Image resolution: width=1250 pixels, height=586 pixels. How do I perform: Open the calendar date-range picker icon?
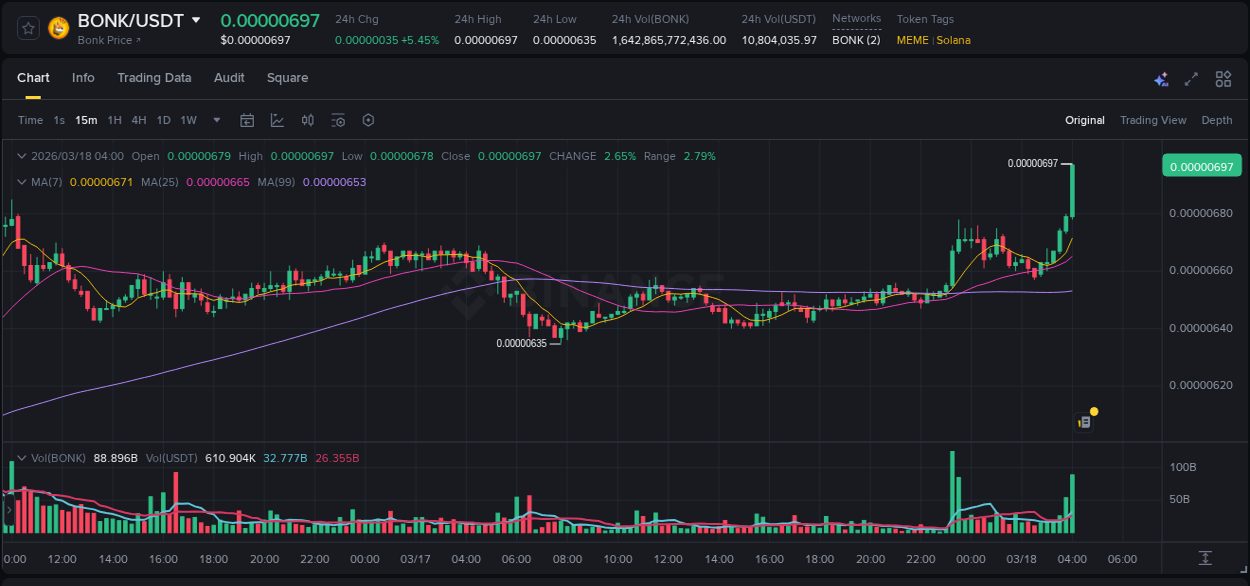tap(247, 120)
